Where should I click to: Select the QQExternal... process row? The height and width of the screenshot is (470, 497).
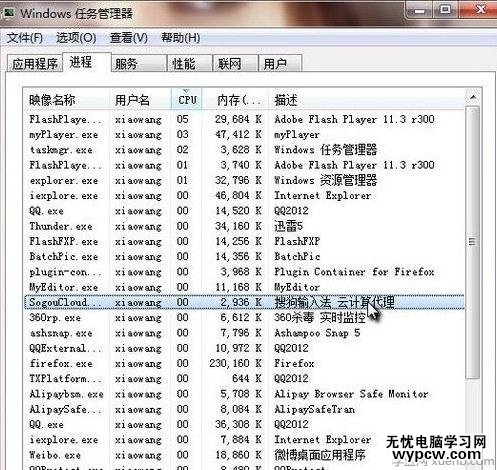[x=244, y=348]
